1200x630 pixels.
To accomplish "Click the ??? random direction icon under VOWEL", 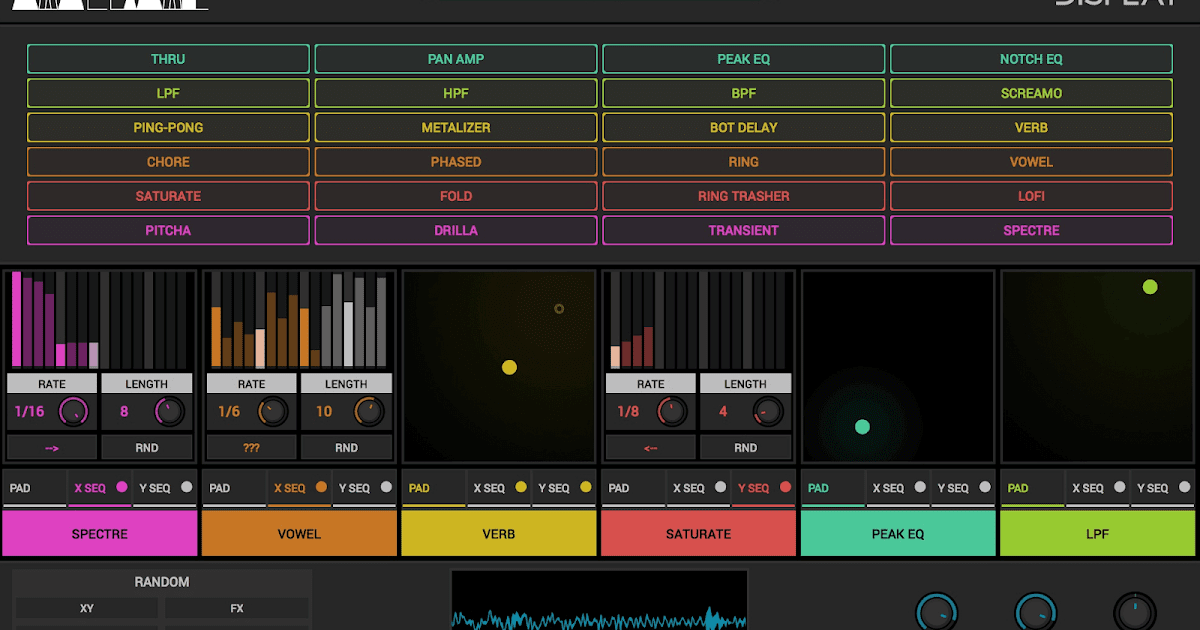I will click(251, 447).
